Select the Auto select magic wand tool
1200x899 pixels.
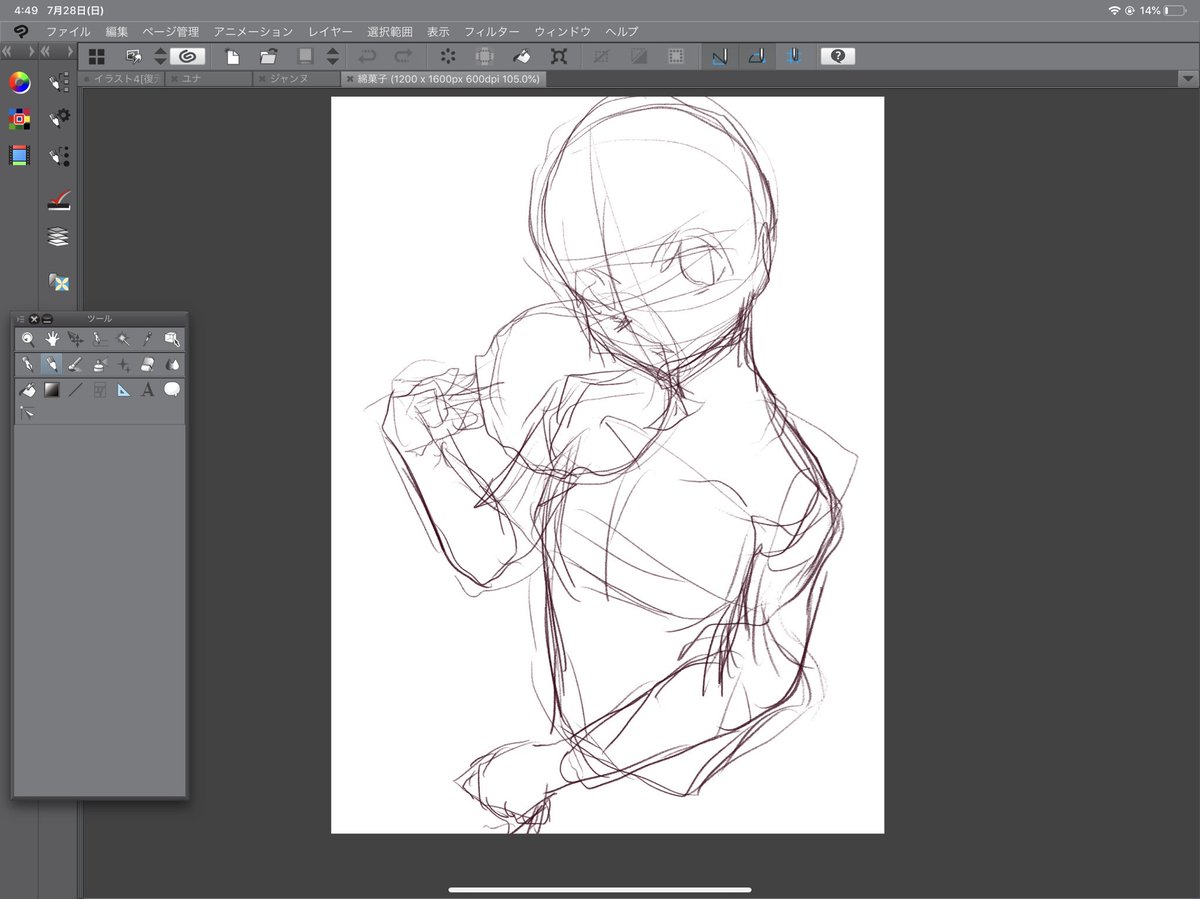click(123, 340)
